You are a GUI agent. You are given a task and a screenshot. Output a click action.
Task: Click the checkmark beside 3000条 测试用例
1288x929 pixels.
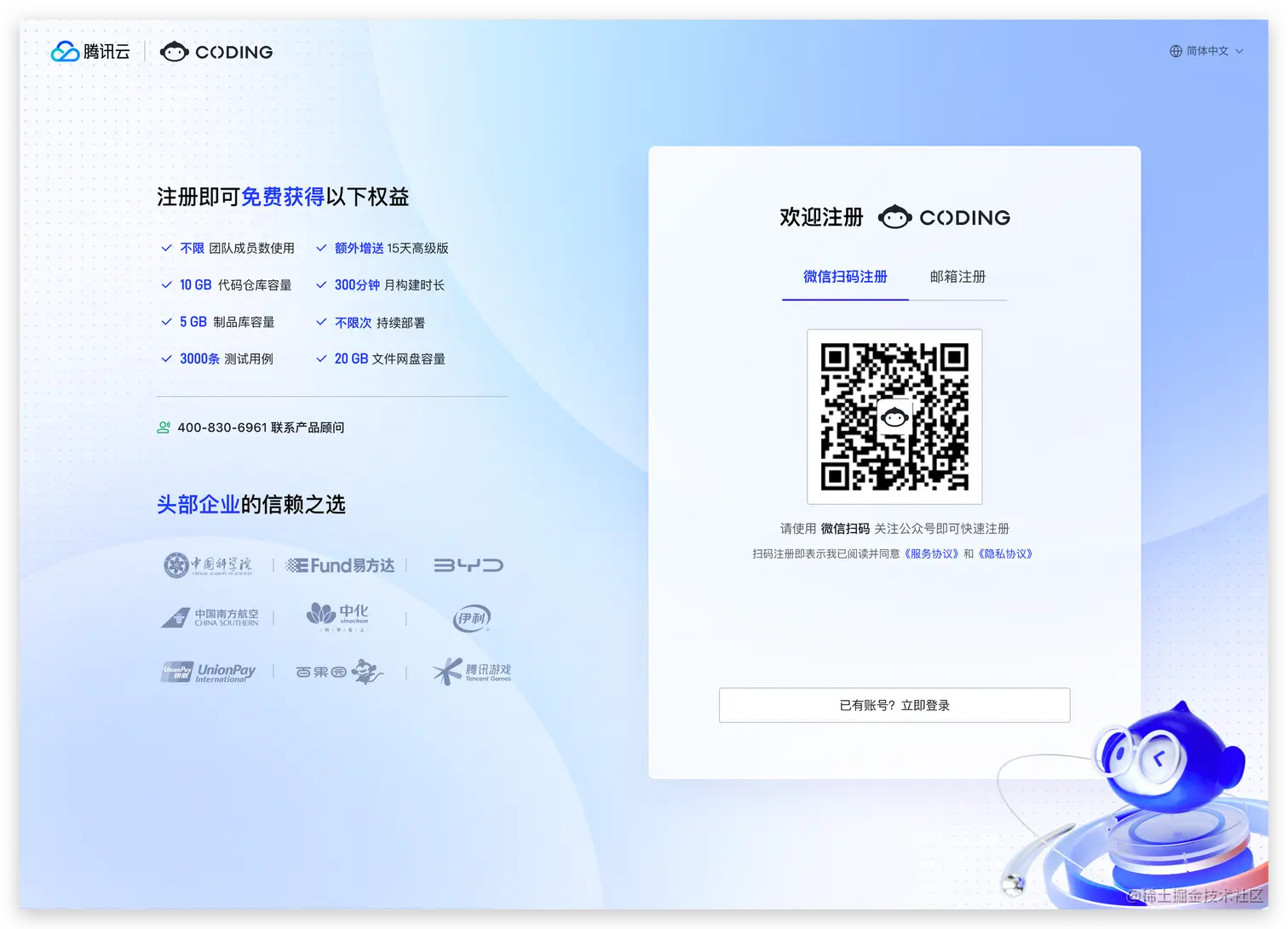[167, 358]
